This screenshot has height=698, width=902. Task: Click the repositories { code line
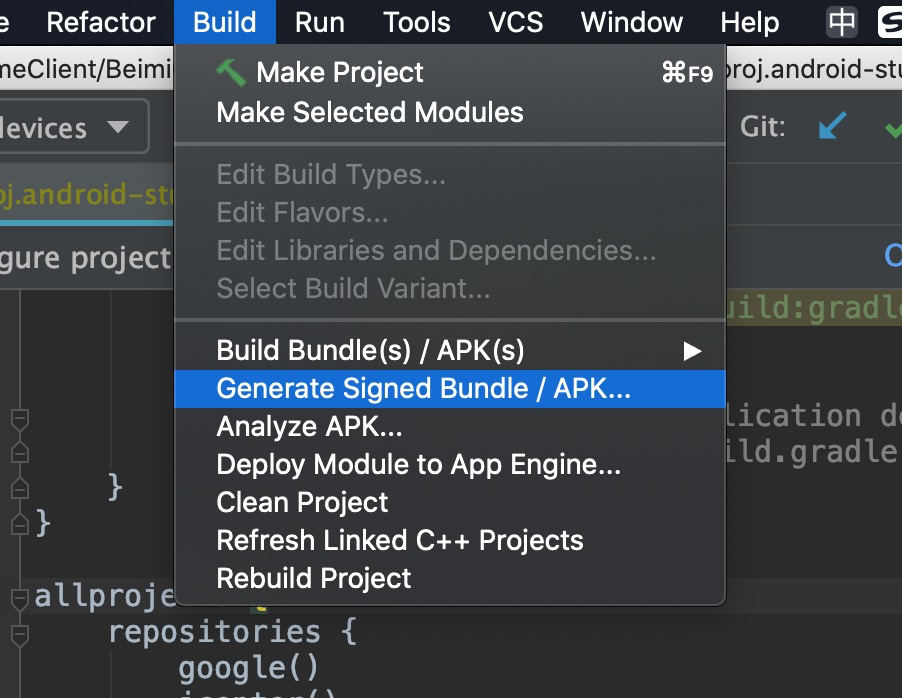tap(232, 632)
